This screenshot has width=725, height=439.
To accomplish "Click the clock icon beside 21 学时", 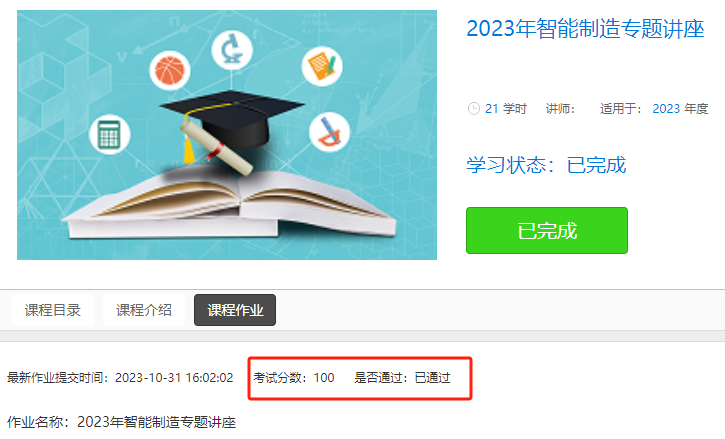I will point(473,109).
